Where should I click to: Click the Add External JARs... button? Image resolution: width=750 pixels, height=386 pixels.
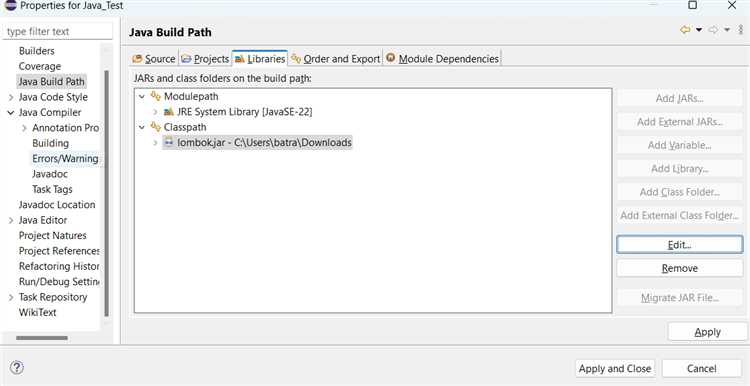[679, 122]
